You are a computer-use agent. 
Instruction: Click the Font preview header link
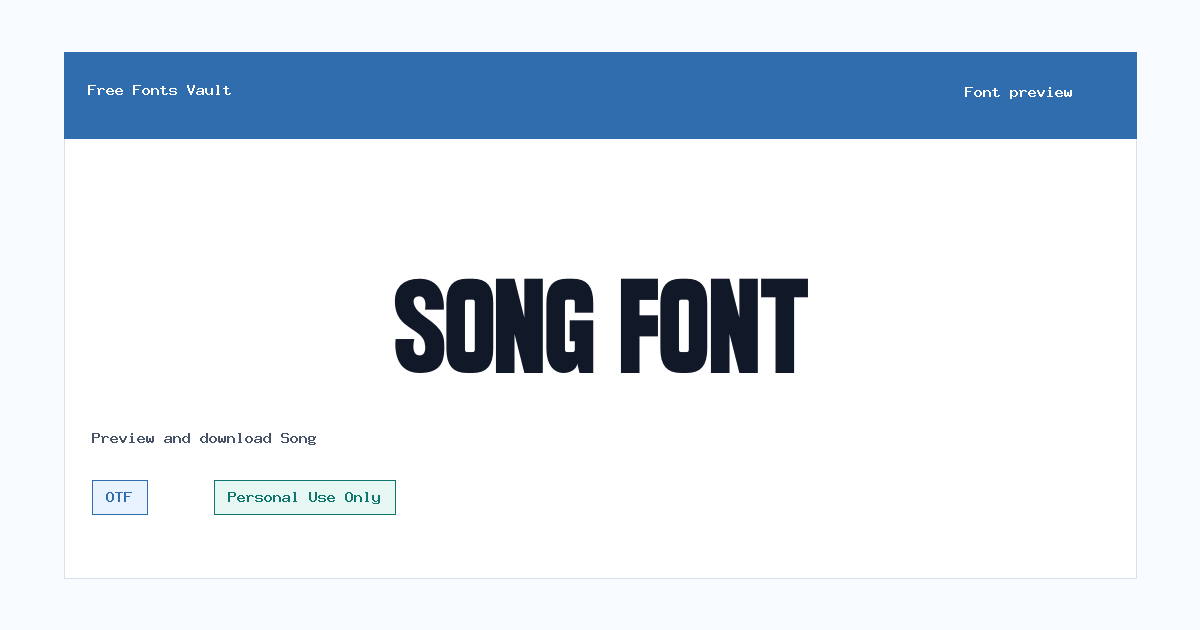pos(1018,92)
